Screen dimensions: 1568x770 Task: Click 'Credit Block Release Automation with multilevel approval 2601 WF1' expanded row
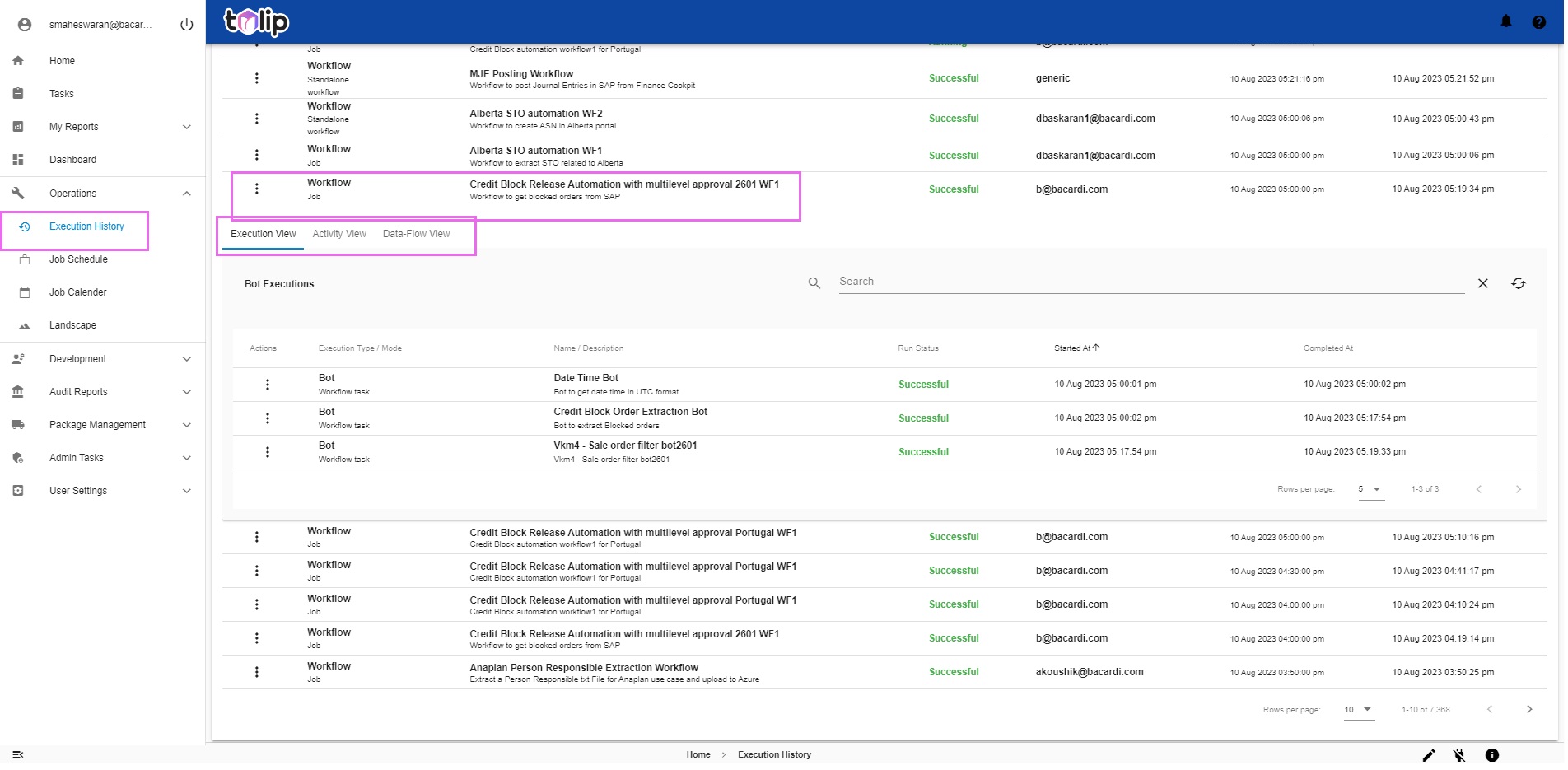tap(884, 189)
